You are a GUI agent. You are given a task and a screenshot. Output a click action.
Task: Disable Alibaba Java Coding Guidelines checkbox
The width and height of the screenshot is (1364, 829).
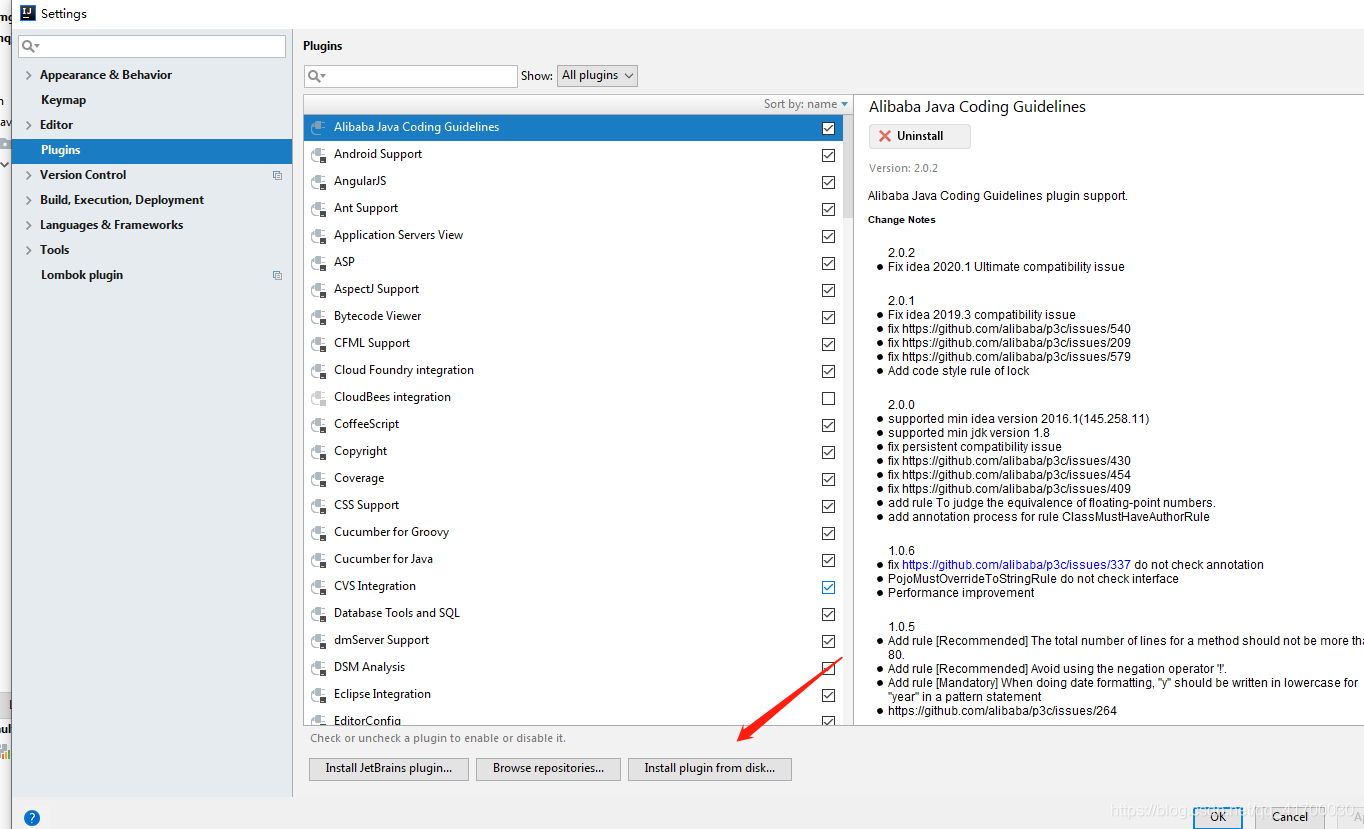pos(828,128)
